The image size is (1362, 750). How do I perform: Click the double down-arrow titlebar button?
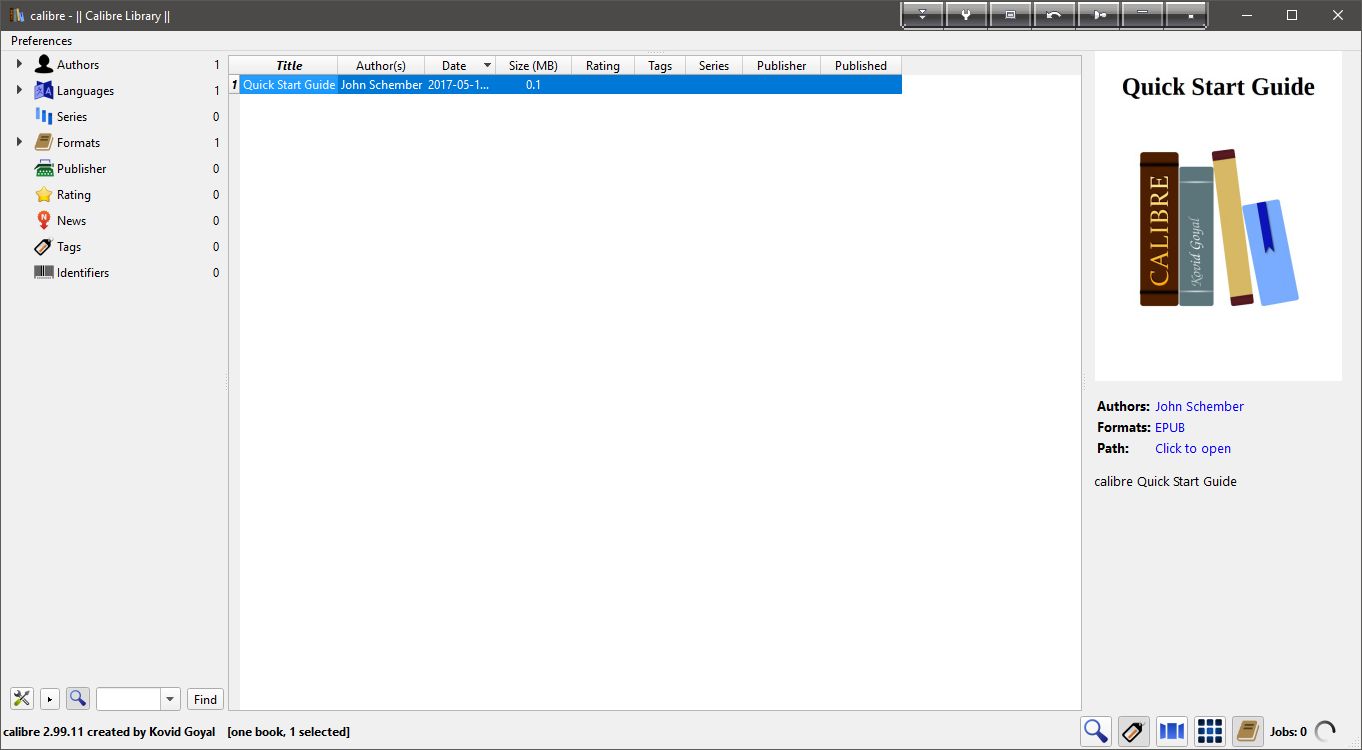(923, 15)
